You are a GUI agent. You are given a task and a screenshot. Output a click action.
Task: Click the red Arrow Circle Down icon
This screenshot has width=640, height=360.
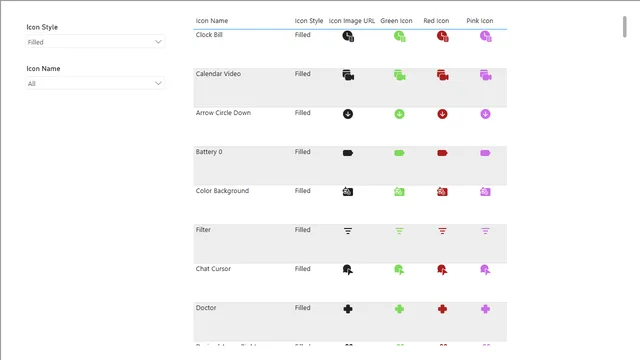(442, 114)
